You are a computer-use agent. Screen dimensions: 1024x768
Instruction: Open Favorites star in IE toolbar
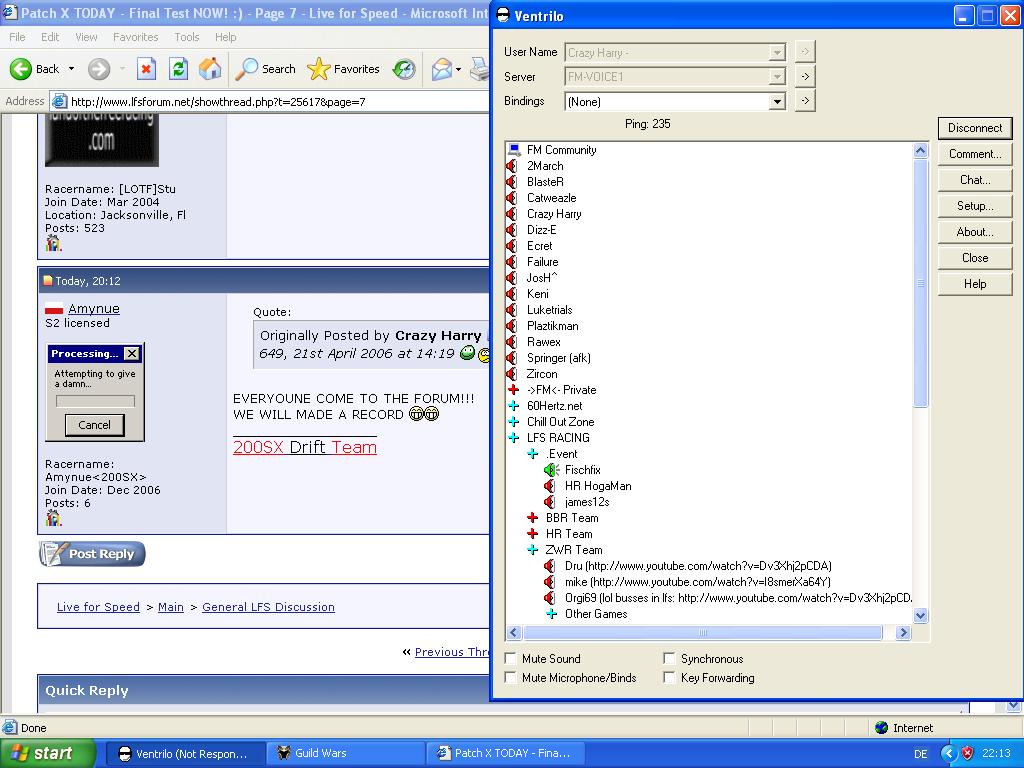coord(343,69)
